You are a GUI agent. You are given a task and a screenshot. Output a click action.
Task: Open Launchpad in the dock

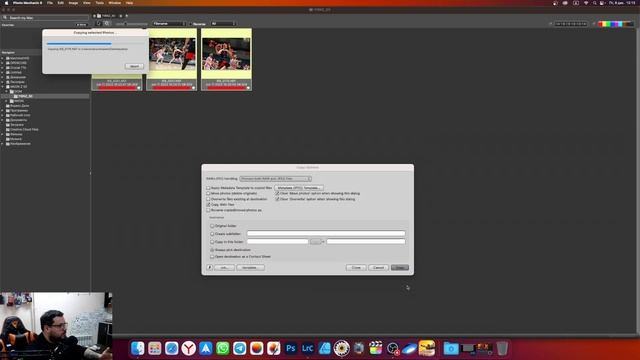(155, 348)
